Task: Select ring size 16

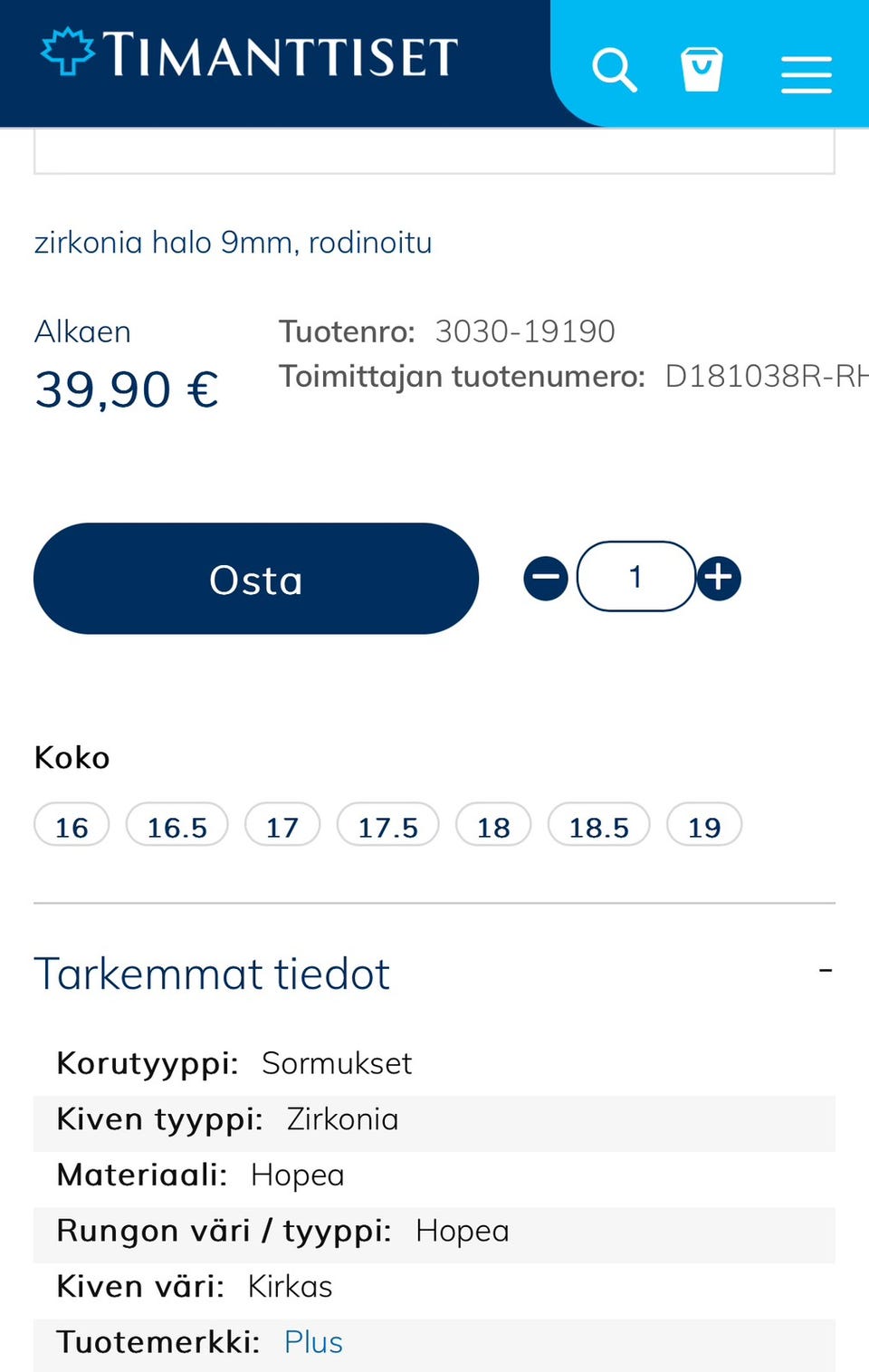Action: [x=72, y=826]
